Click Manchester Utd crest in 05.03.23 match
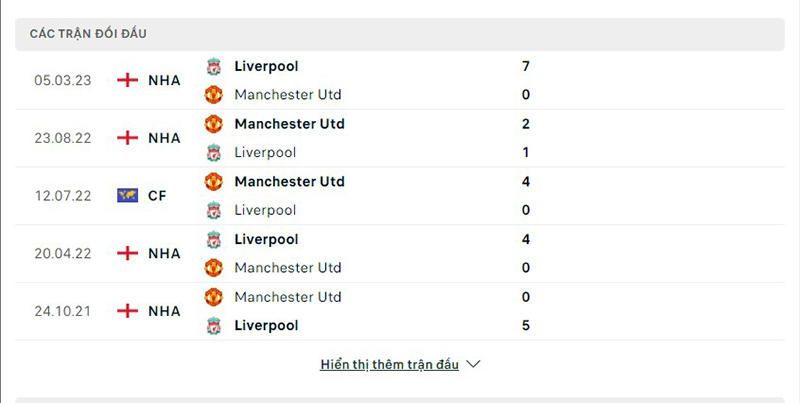800x403 pixels. click(213, 95)
